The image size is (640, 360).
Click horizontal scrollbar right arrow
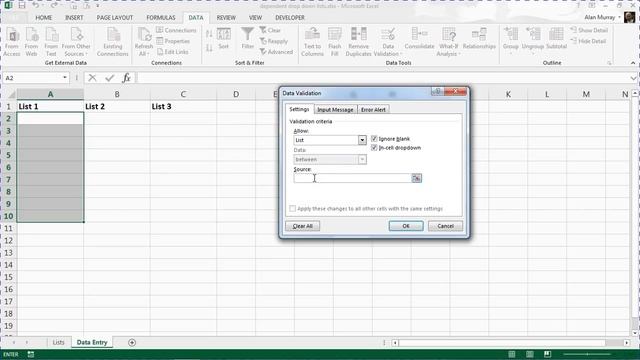627,343
